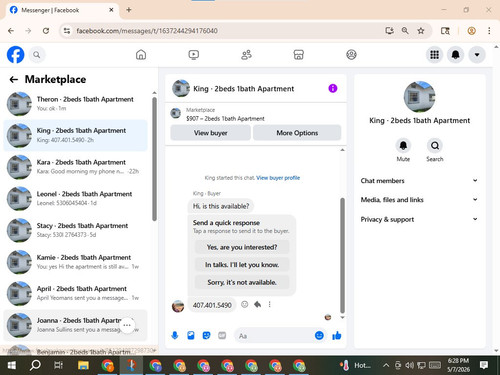Click the View buyer button

pos(211,133)
